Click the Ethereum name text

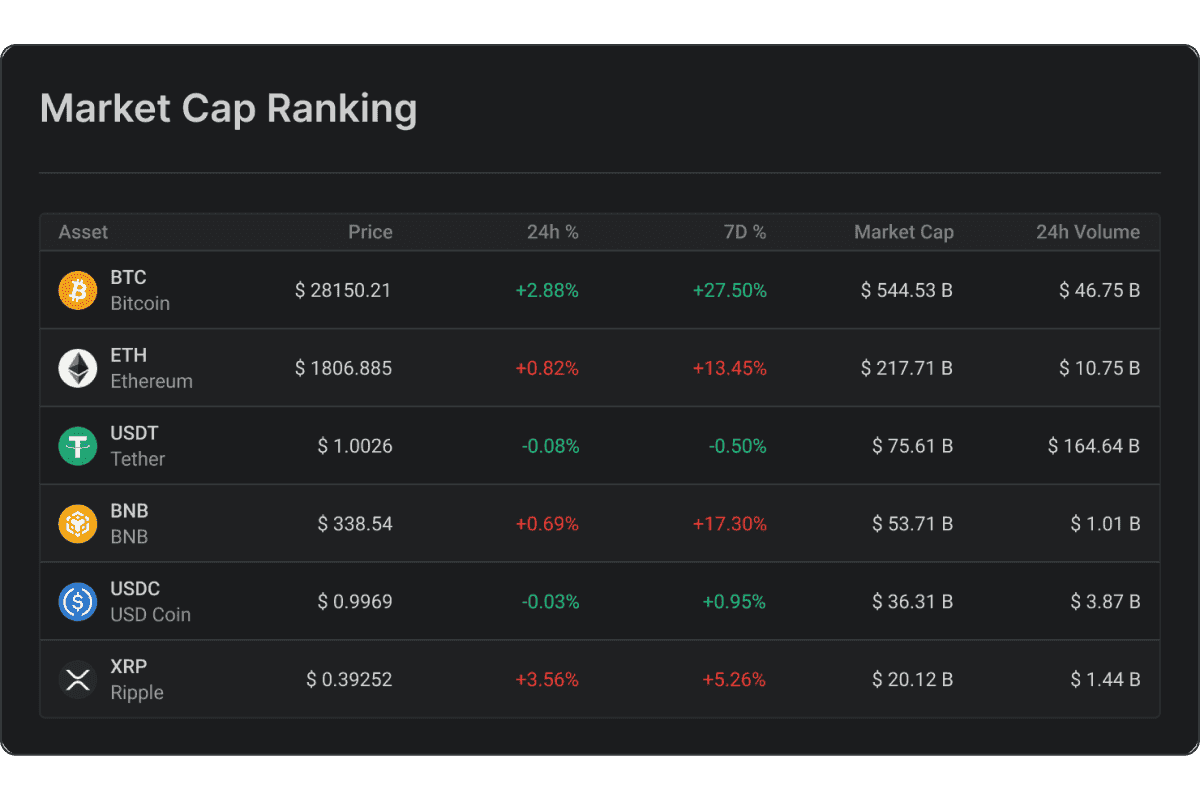click(151, 381)
